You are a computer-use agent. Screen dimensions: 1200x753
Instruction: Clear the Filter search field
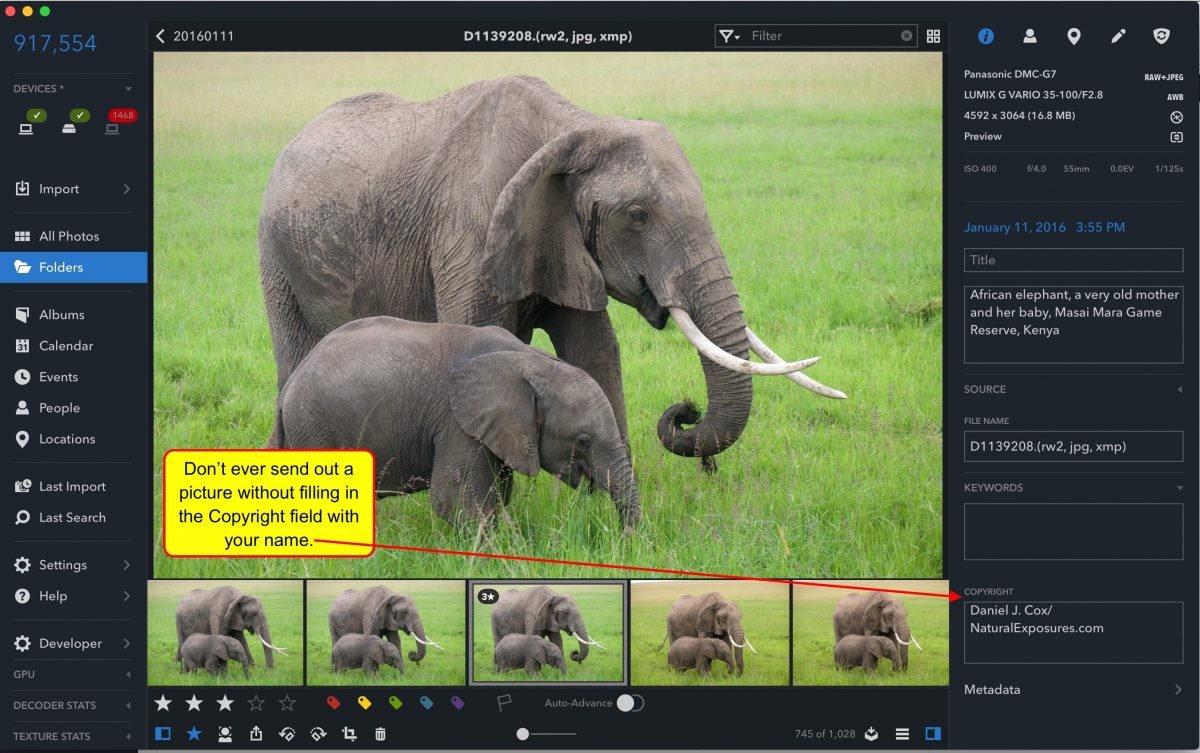click(907, 36)
